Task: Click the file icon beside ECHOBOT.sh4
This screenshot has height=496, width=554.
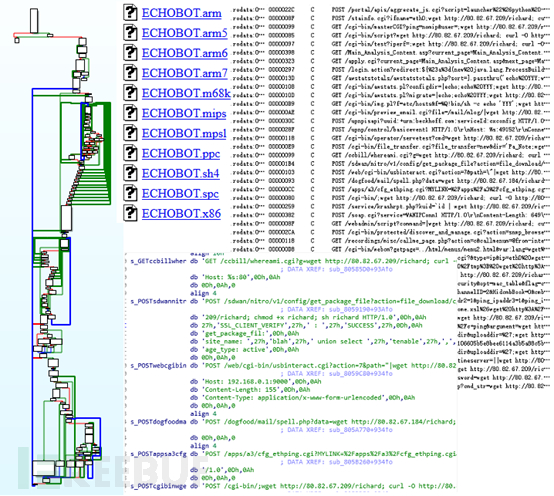Action: click(x=130, y=173)
